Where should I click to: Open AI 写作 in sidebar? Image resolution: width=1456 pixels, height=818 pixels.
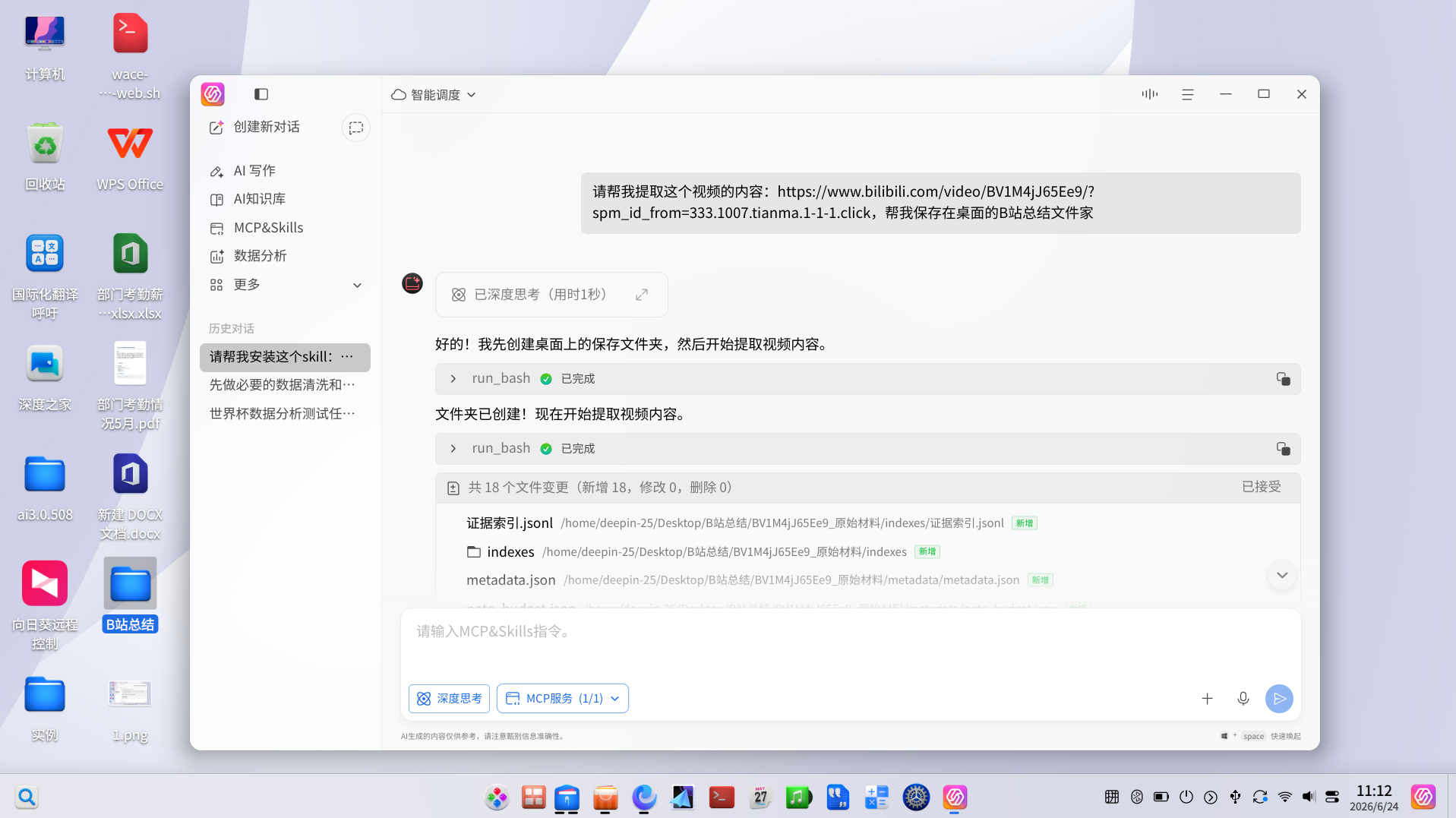click(x=285, y=171)
